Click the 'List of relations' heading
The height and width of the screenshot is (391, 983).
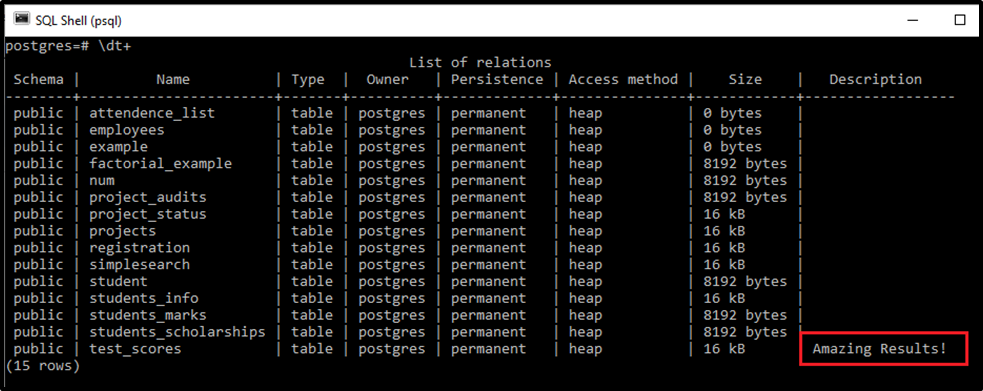click(480, 63)
